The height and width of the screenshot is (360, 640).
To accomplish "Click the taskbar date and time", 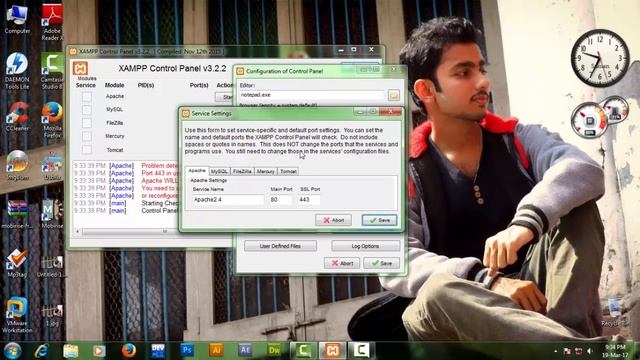I will (615, 351).
